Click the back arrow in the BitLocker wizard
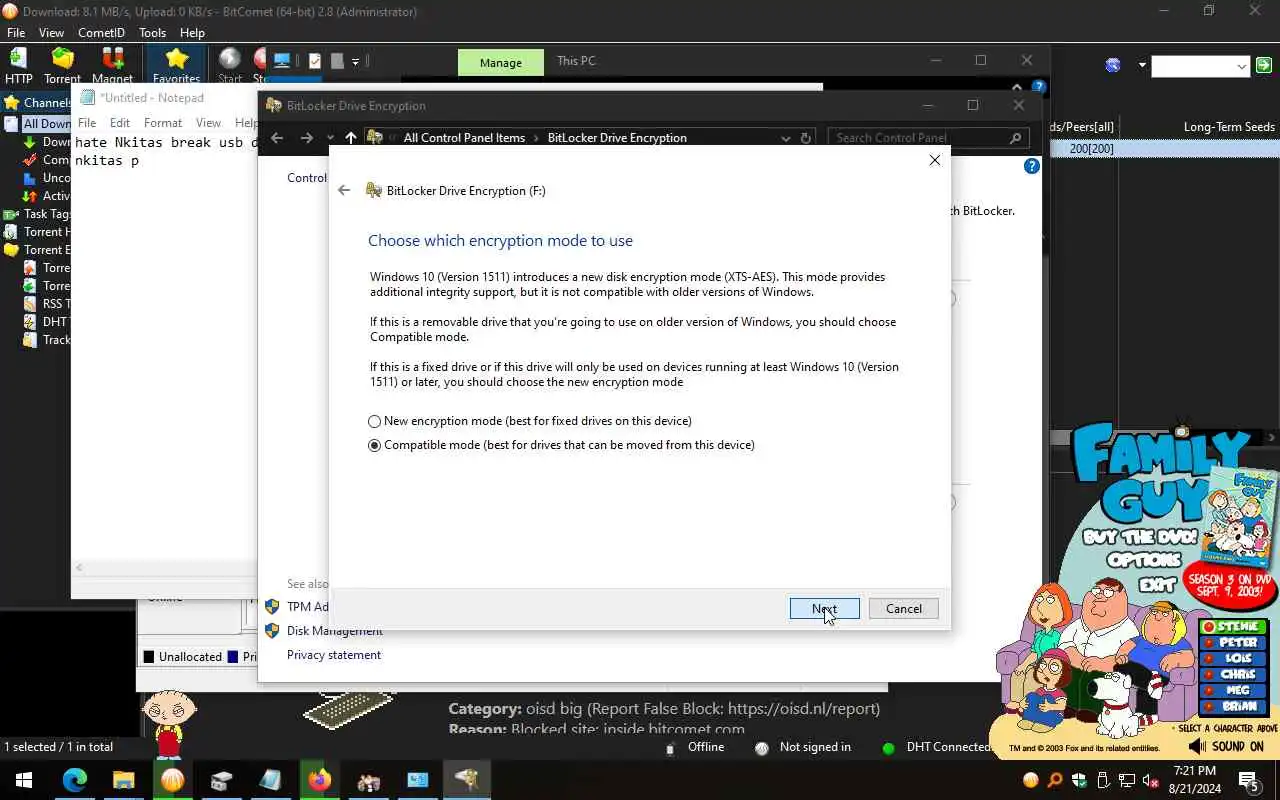This screenshot has width=1280, height=800. (344, 190)
